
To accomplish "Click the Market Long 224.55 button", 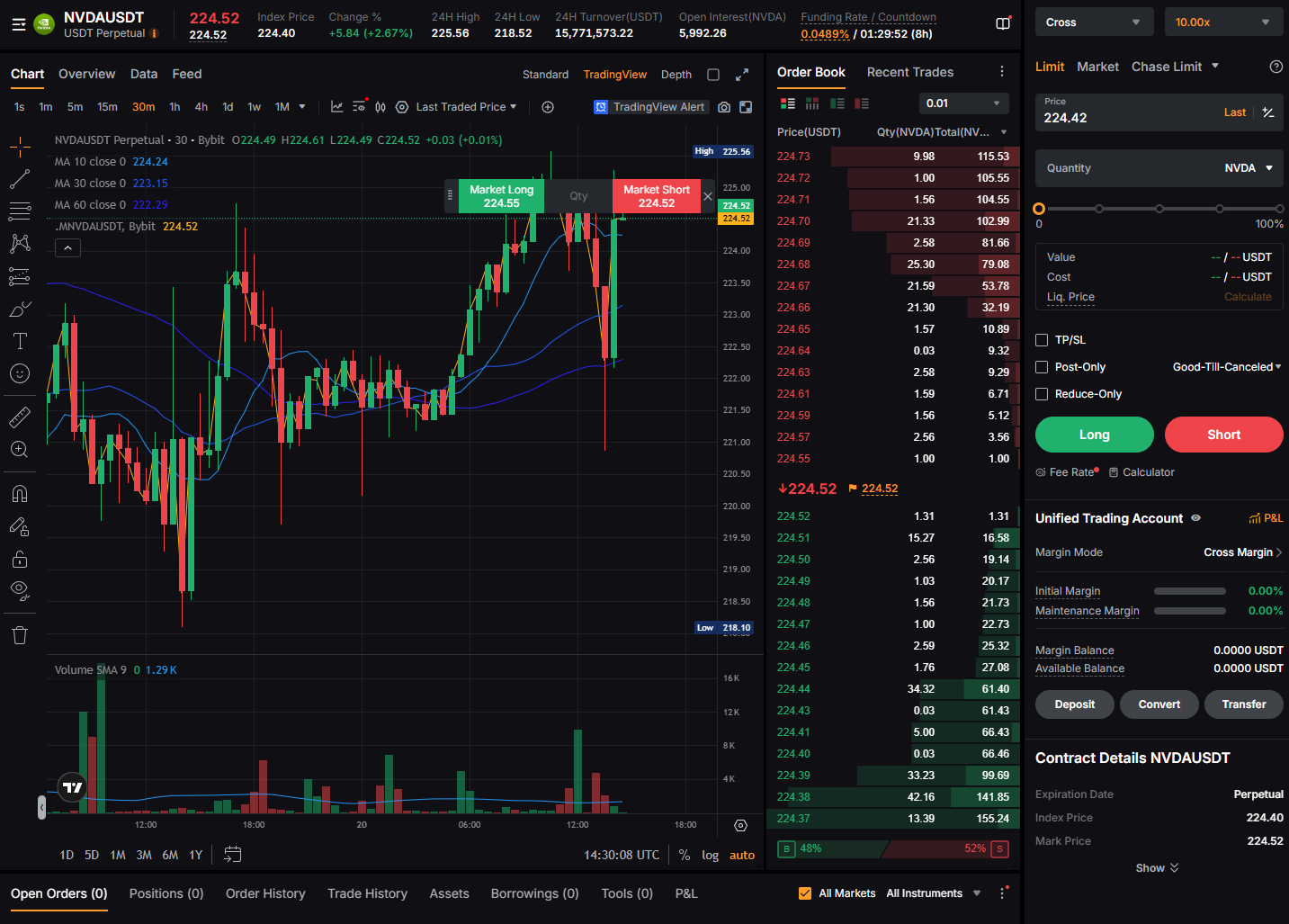I will click(502, 196).
